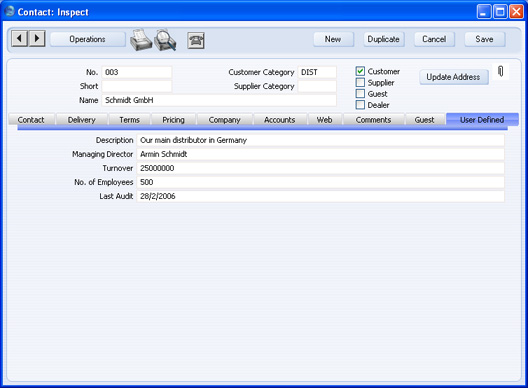Click the empty Short field

[x=136, y=86]
